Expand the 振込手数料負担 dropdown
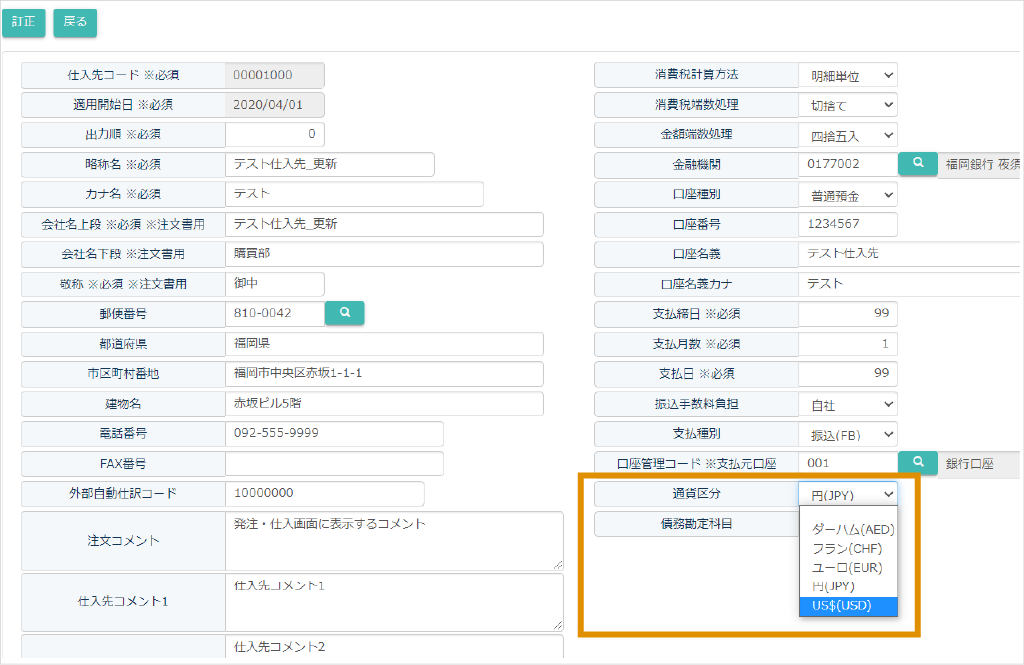This screenshot has height=665, width=1024. [847, 405]
